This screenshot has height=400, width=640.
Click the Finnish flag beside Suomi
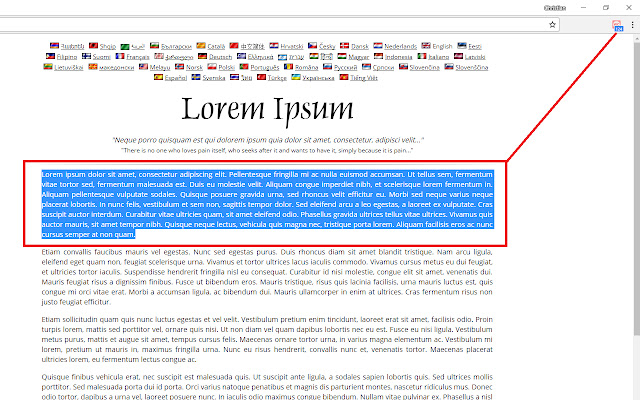coord(86,56)
